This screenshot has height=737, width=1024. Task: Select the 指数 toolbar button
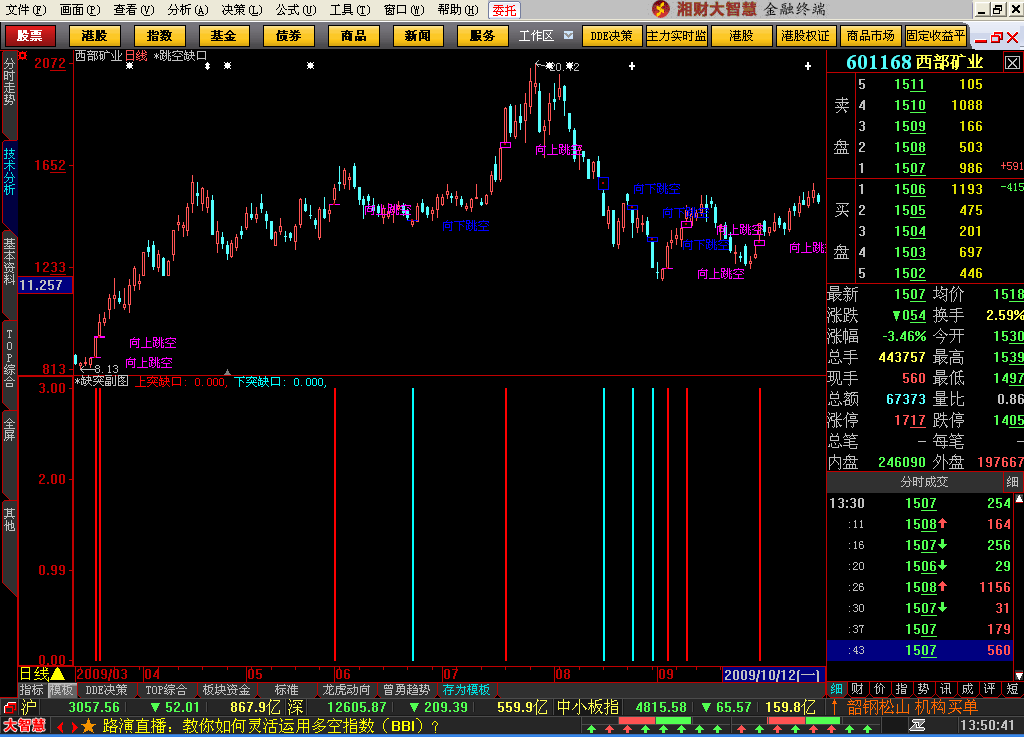tap(159, 36)
